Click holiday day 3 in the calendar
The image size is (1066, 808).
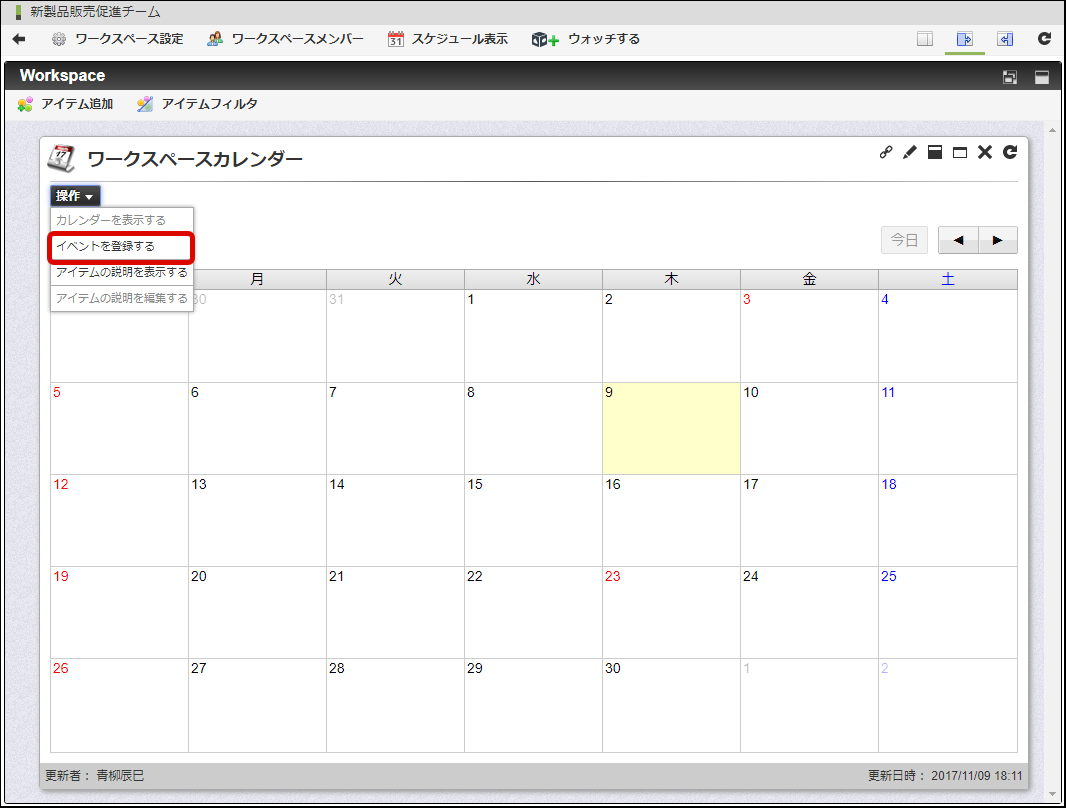coord(809,336)
